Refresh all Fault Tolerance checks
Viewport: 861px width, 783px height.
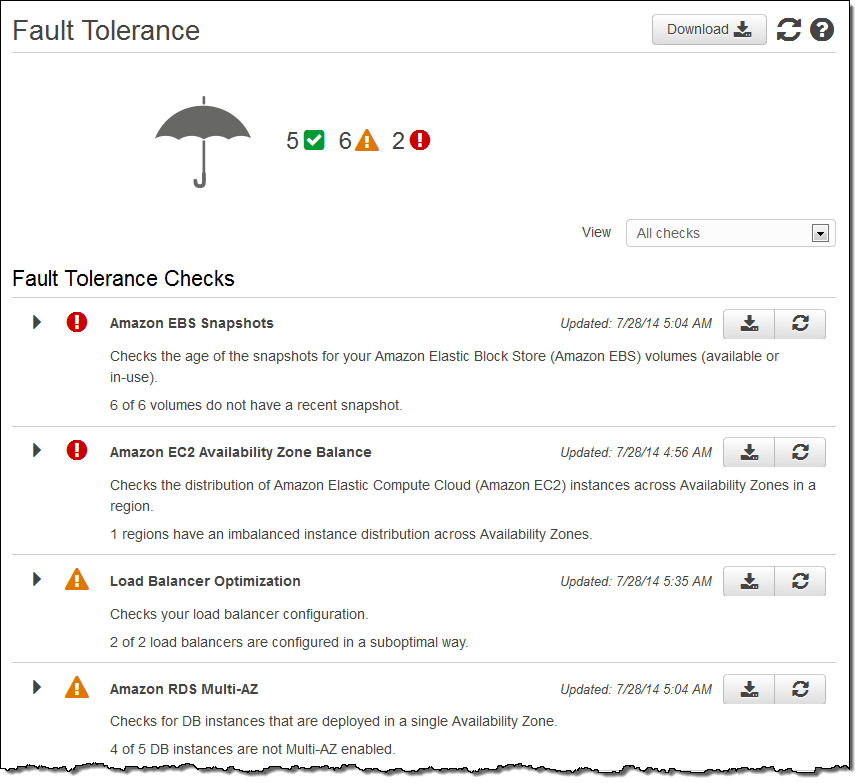[x=789, y=30]
